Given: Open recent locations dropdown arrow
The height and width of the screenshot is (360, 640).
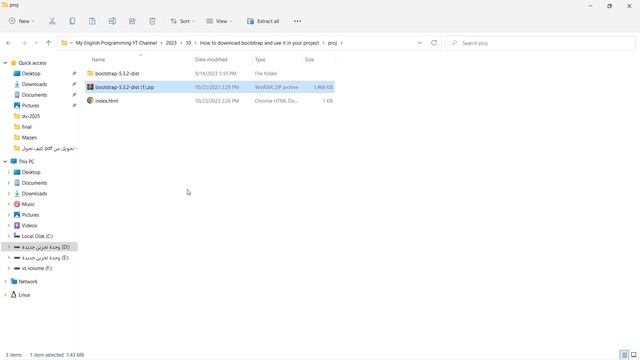Looking at the screenshot, I should (36, 43).
